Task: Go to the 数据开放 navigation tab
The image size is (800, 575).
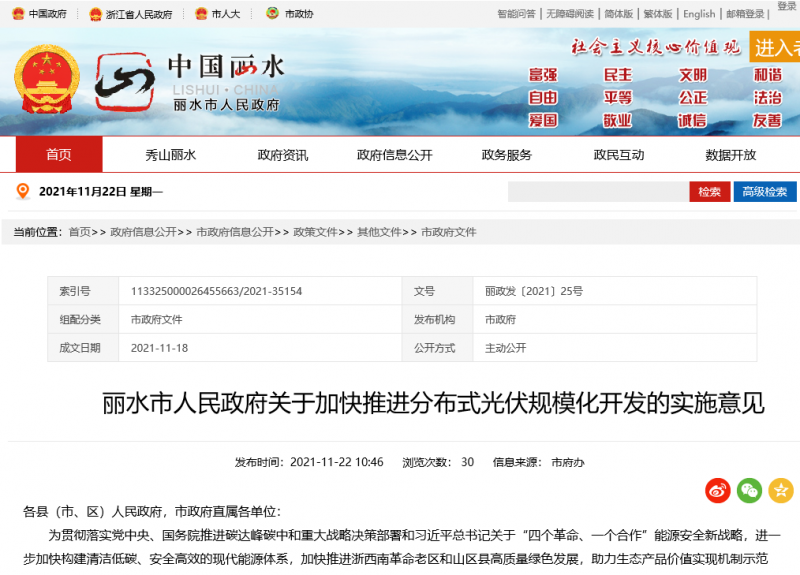Action: (x=731, y=155)
